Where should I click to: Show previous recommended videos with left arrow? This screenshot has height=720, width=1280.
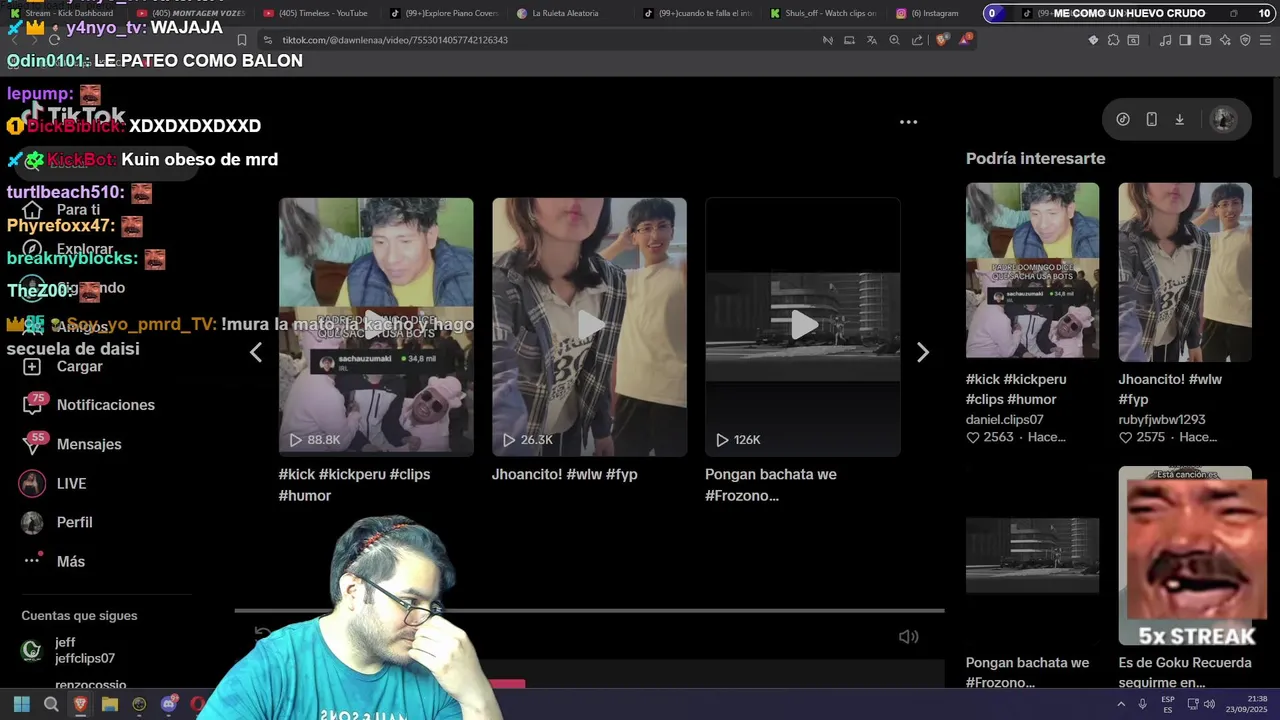[256, 352]
